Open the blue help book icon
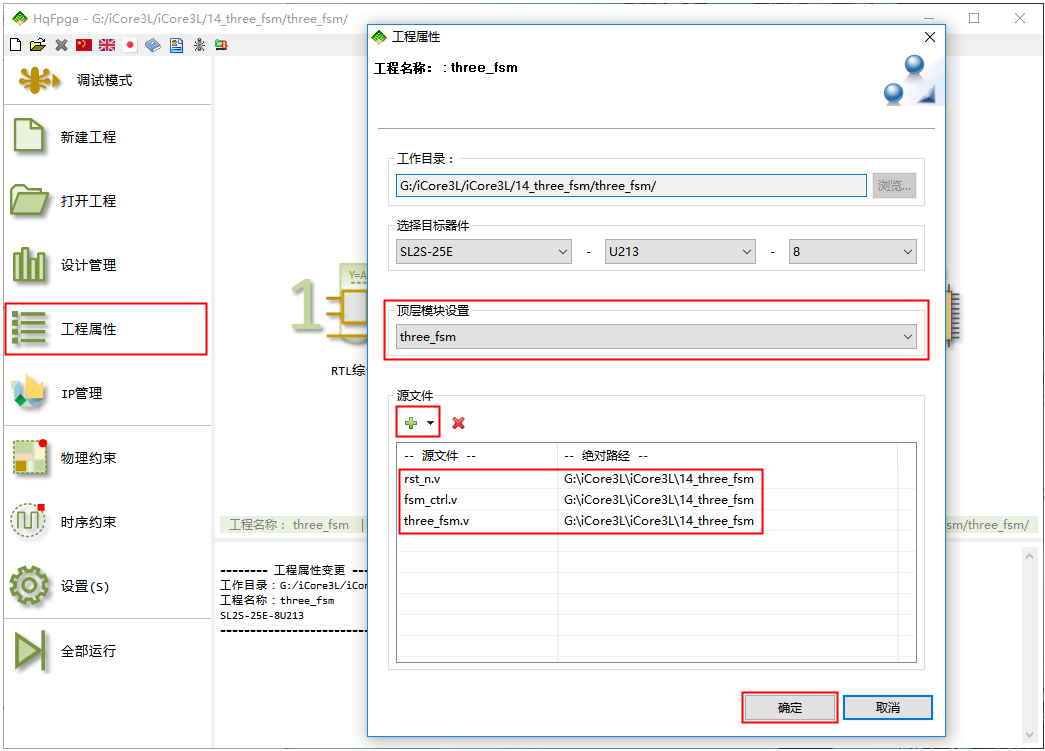1045x751 pixels. tap(153, 45)
